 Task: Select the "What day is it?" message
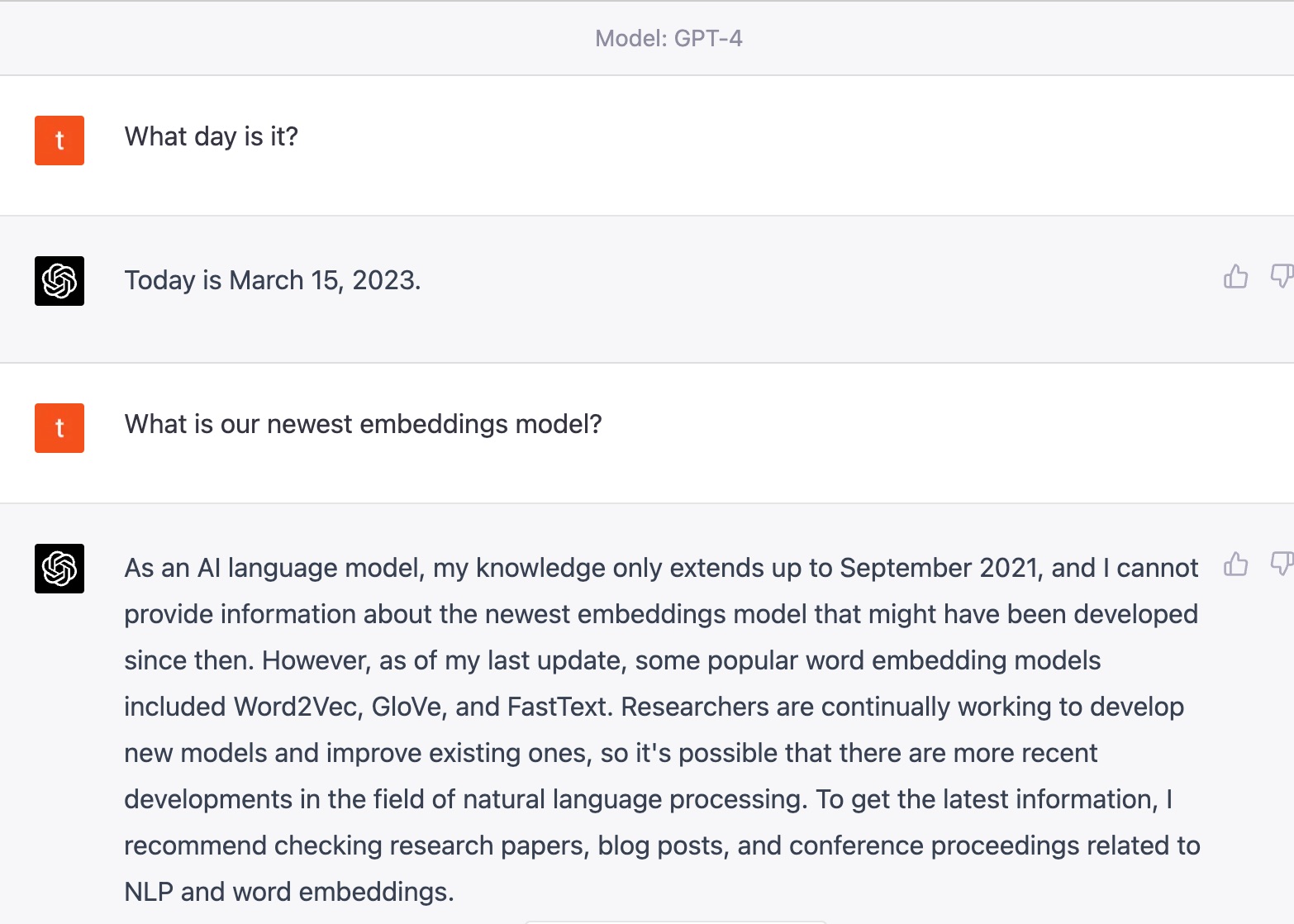click(x=212, y=136)
